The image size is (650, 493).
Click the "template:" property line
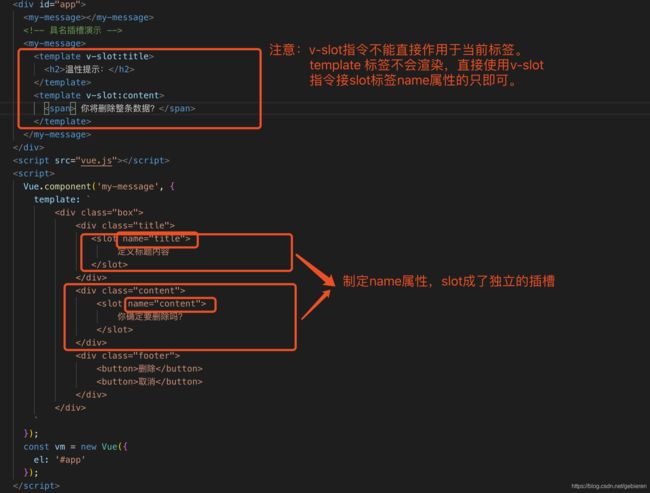[x=57, y=199]
